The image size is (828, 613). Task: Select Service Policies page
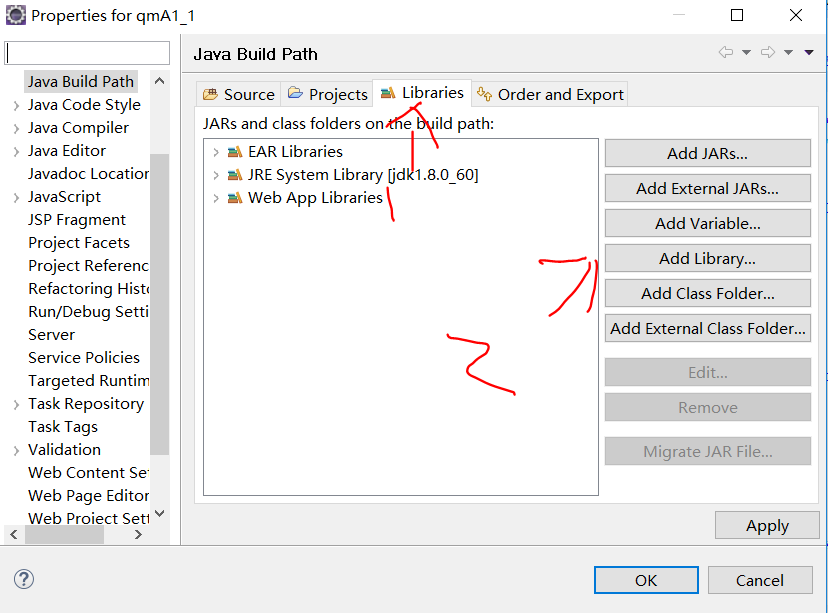(83, 357)
